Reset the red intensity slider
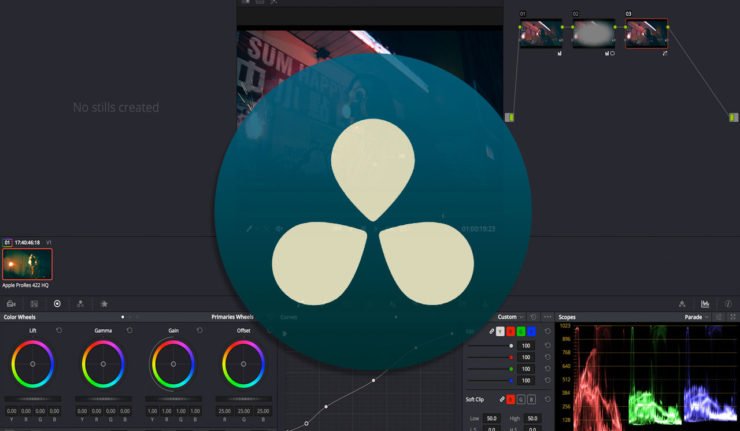Viewport: 740px width, 431px height. 547,357
